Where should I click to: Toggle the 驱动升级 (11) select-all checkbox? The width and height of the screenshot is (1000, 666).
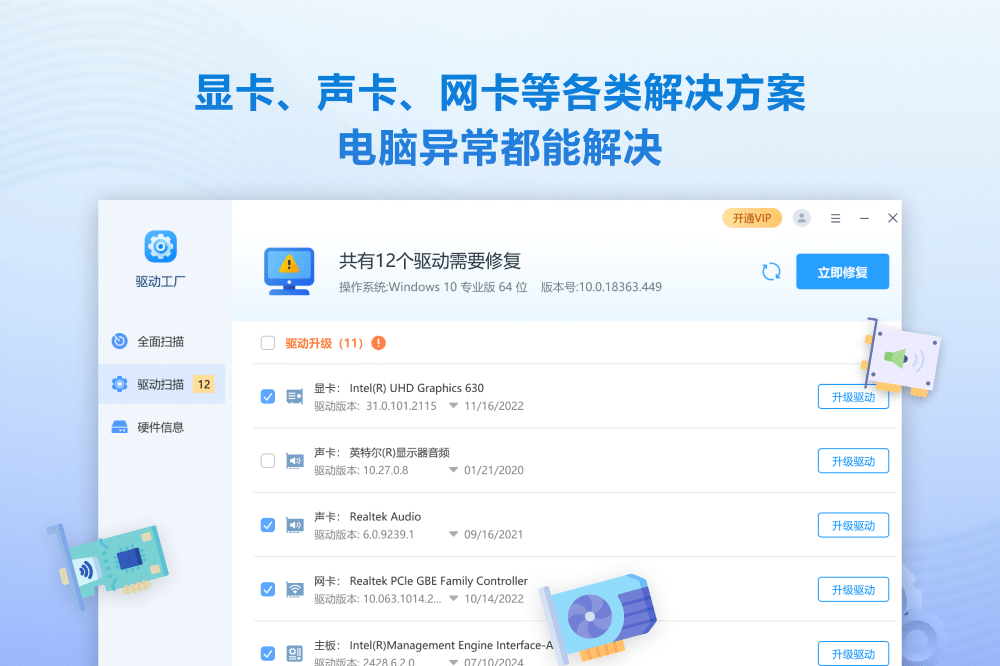[x=268, y=343]
